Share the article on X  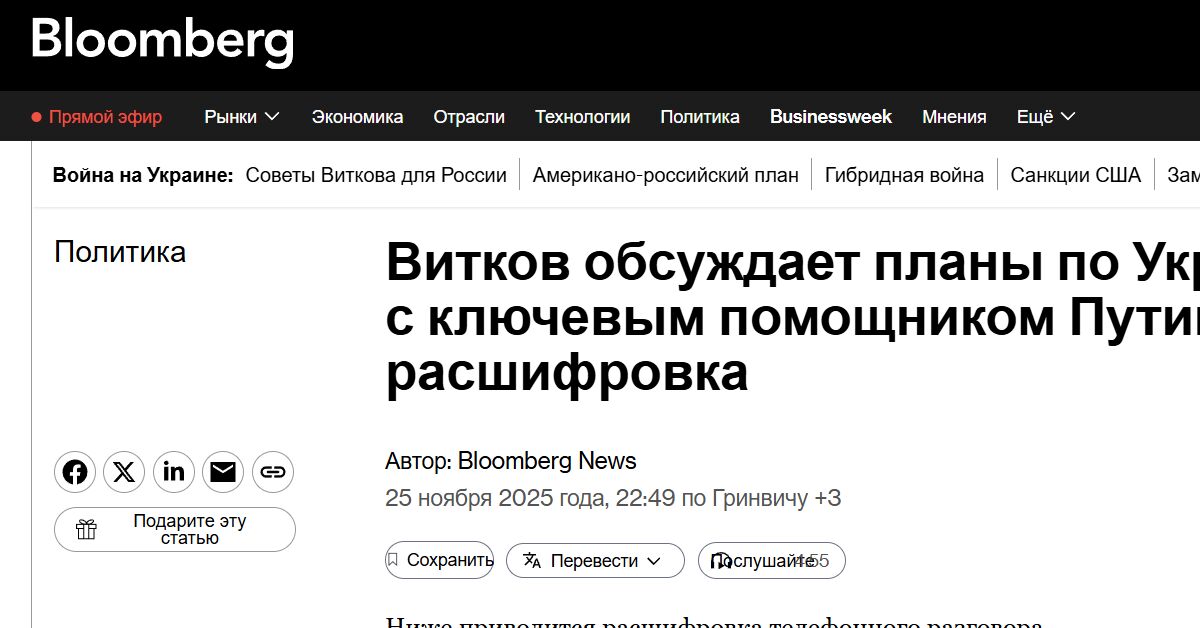point(124,472)
